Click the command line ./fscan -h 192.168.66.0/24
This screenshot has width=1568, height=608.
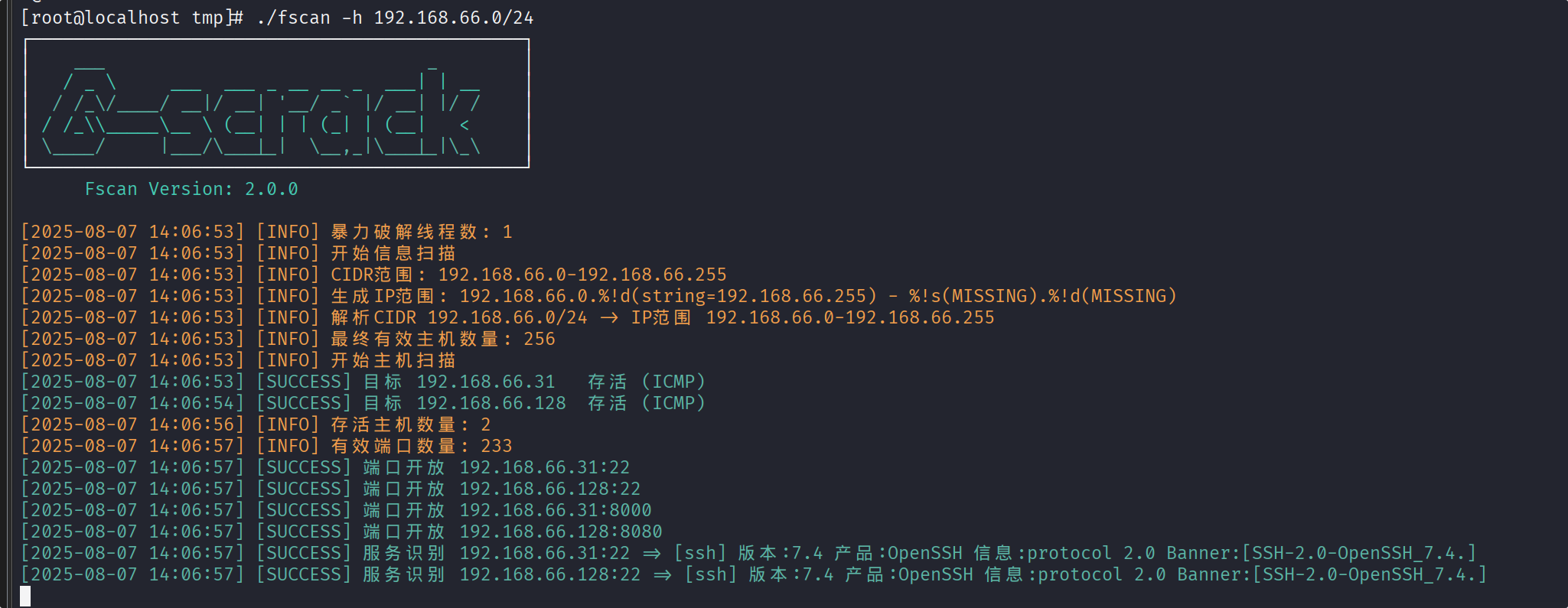tap(395, 18)
